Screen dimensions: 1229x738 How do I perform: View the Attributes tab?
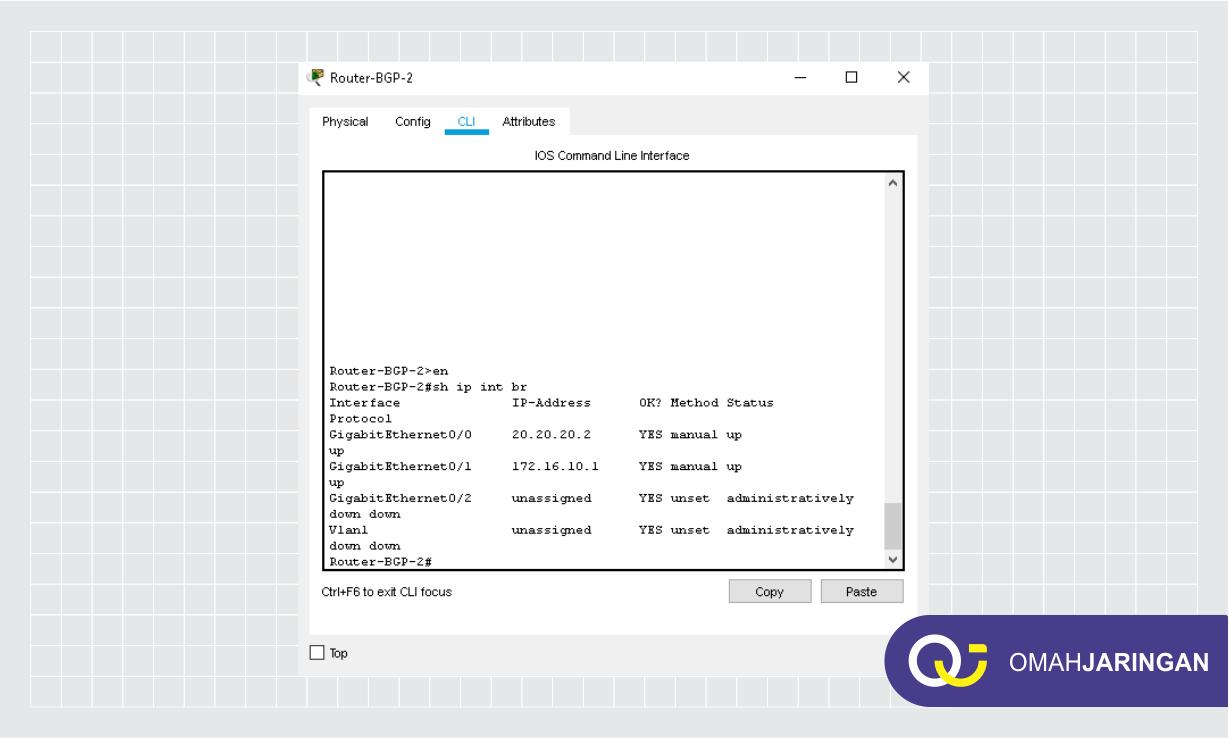click(x=528, y=121)
